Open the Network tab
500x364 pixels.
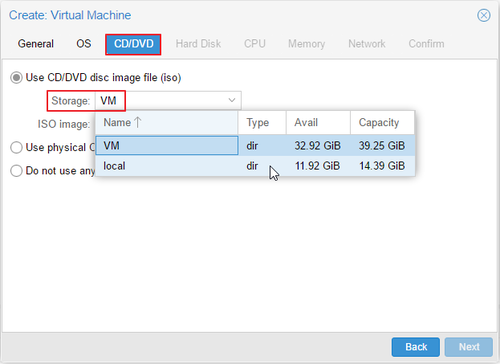367,44
